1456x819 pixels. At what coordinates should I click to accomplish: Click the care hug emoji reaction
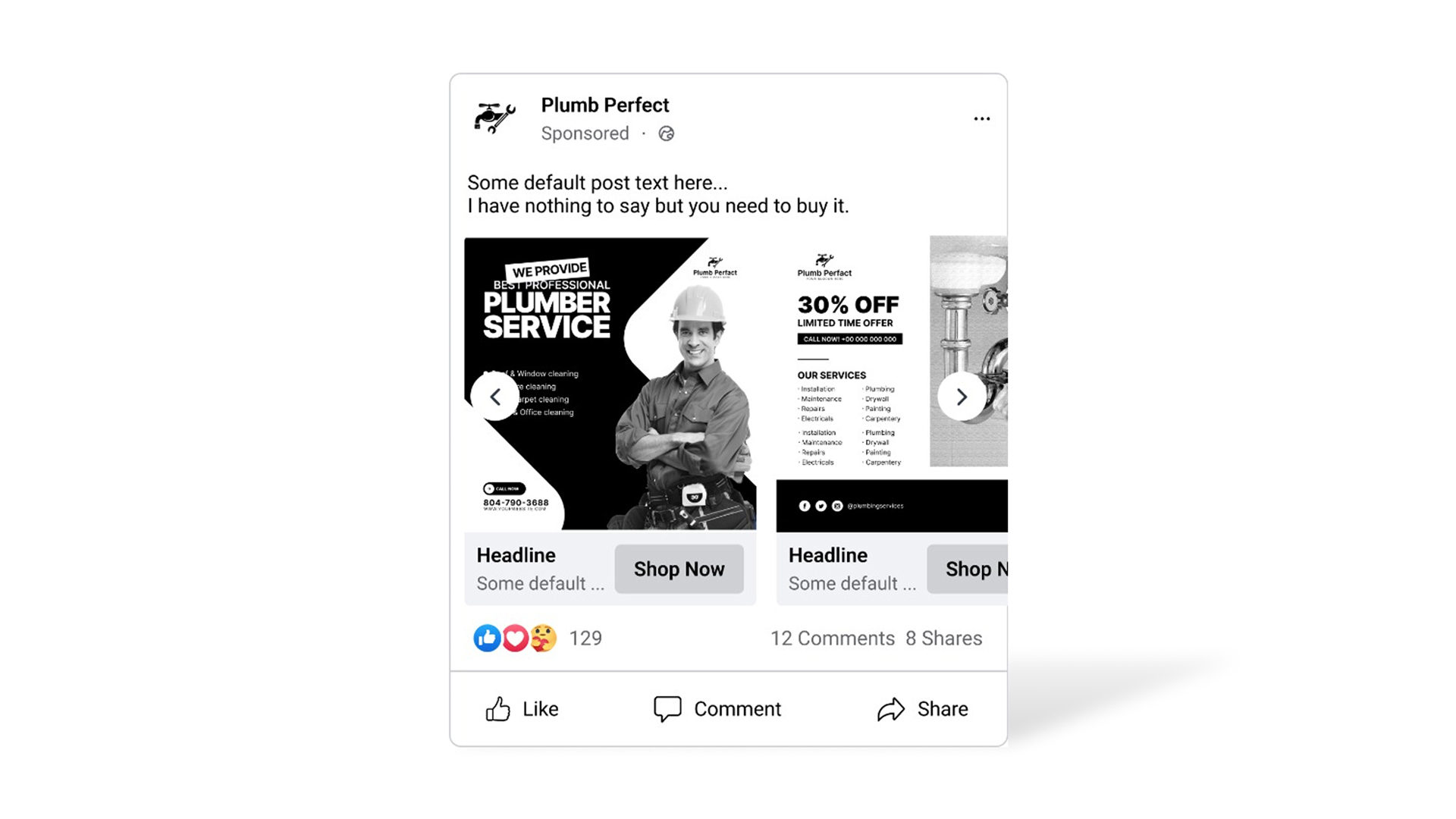coord(543,638)
